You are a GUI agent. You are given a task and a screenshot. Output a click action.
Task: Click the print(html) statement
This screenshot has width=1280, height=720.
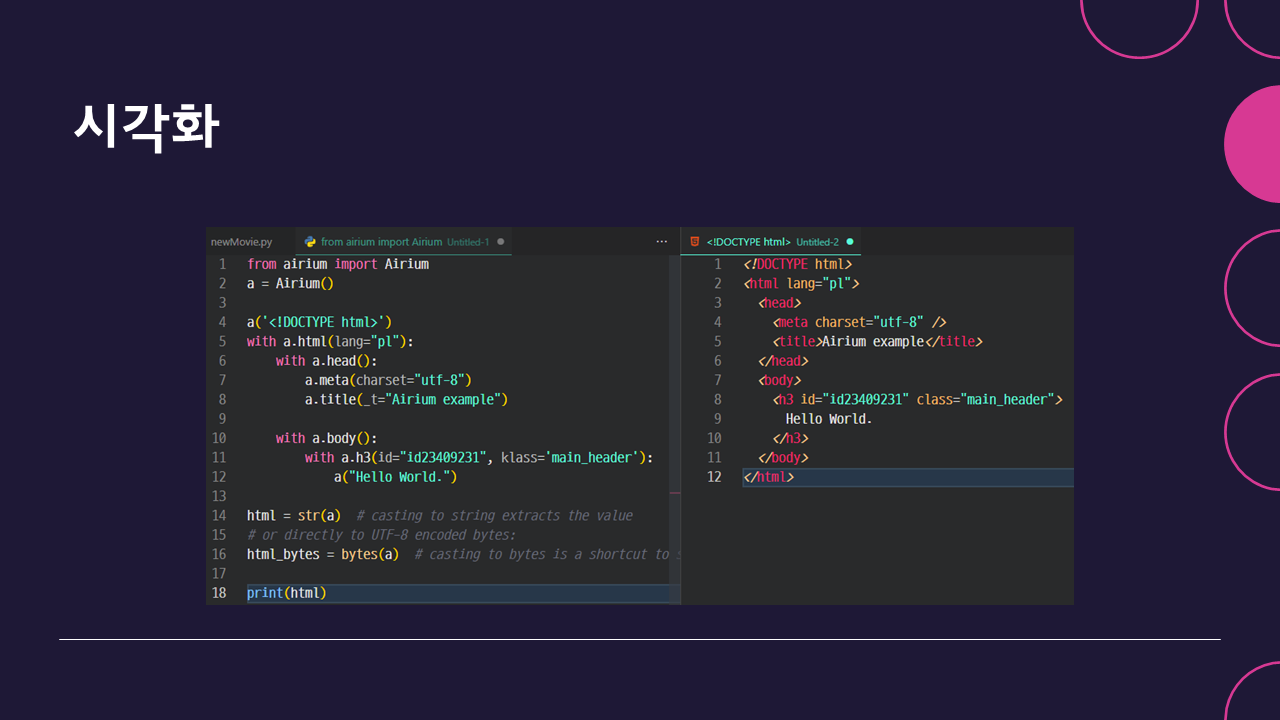coord(287,593)
